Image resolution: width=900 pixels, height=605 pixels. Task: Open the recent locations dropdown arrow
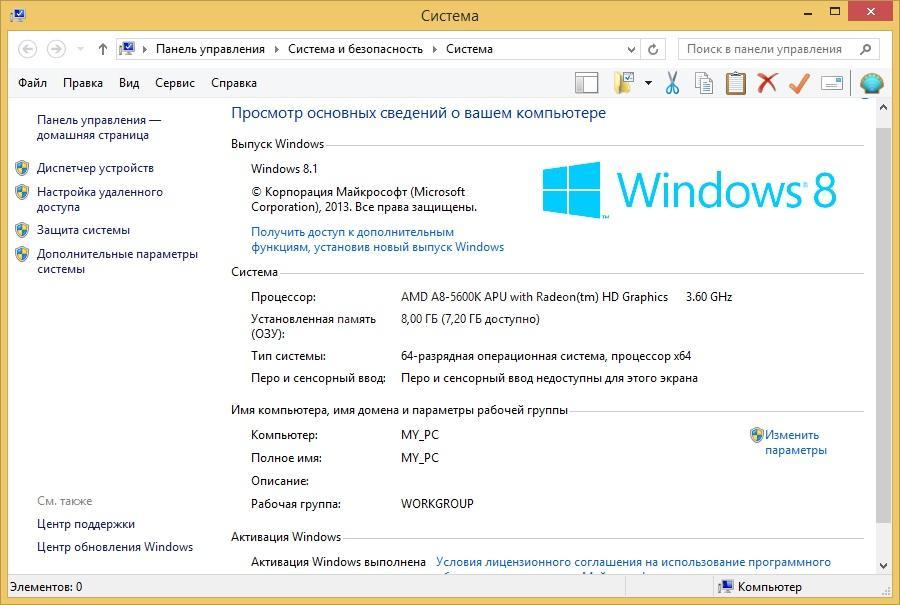pos(80,49)
